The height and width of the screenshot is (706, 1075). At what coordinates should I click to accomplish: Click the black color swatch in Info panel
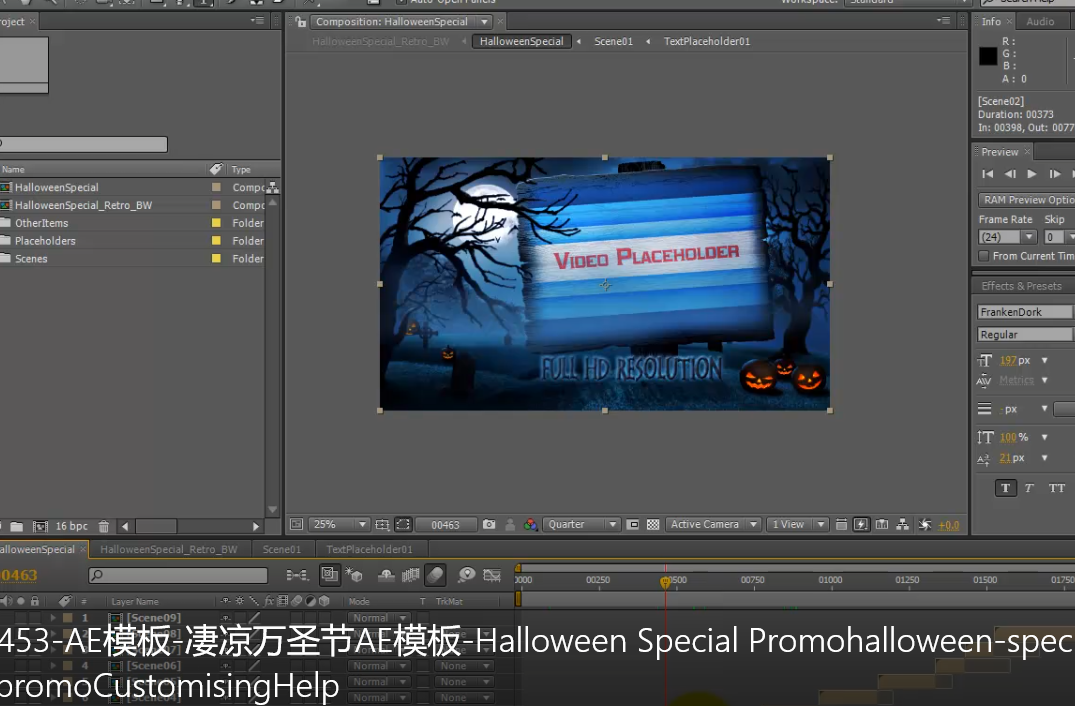coord(988,56)
